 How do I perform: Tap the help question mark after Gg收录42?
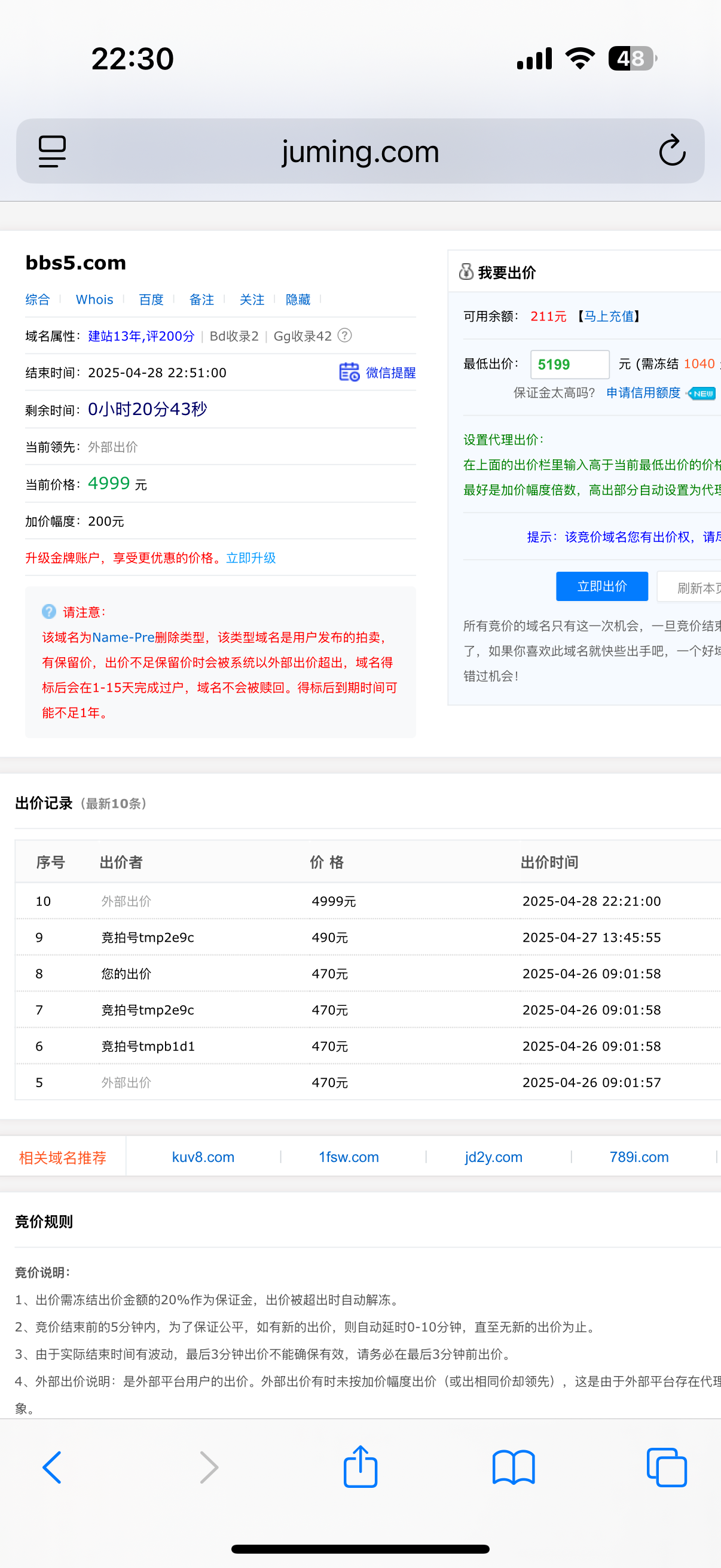pos(344,335)
